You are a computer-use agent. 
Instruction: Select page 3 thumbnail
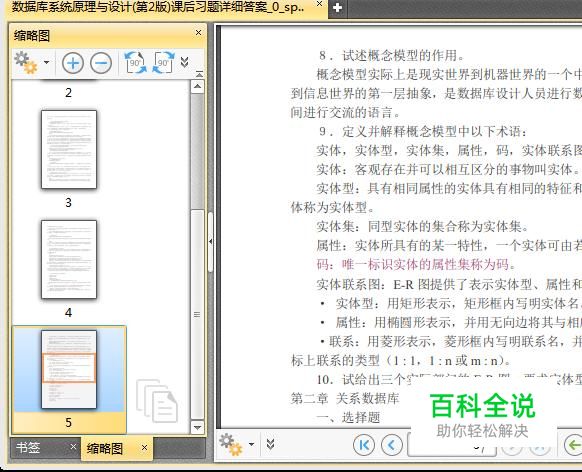(69, 149)
